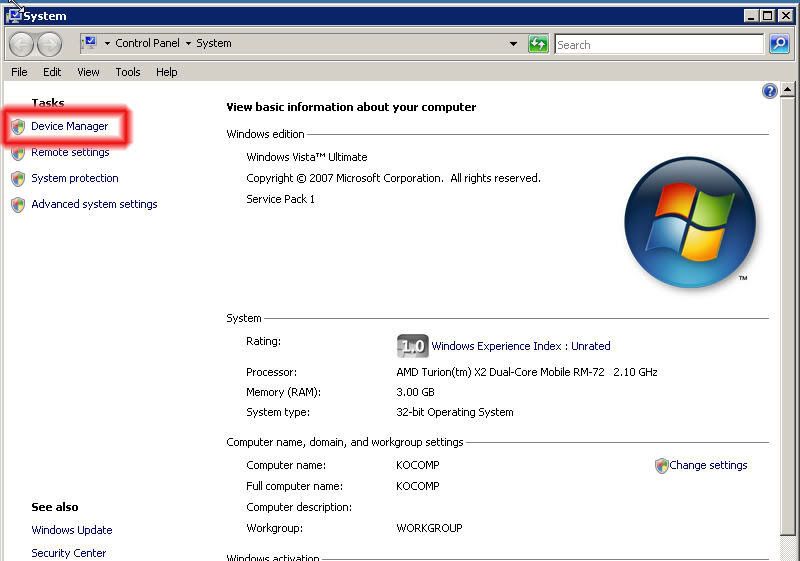Expand the arrow before System breadcrumb
The height and width of the screenshot is (561, 800).
(188, 43)
